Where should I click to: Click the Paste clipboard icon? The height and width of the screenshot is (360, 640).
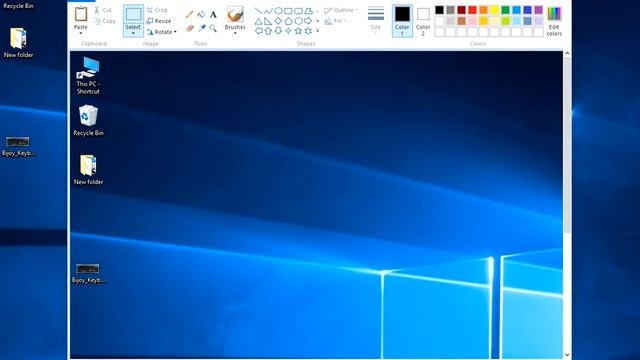pos(80,14)
